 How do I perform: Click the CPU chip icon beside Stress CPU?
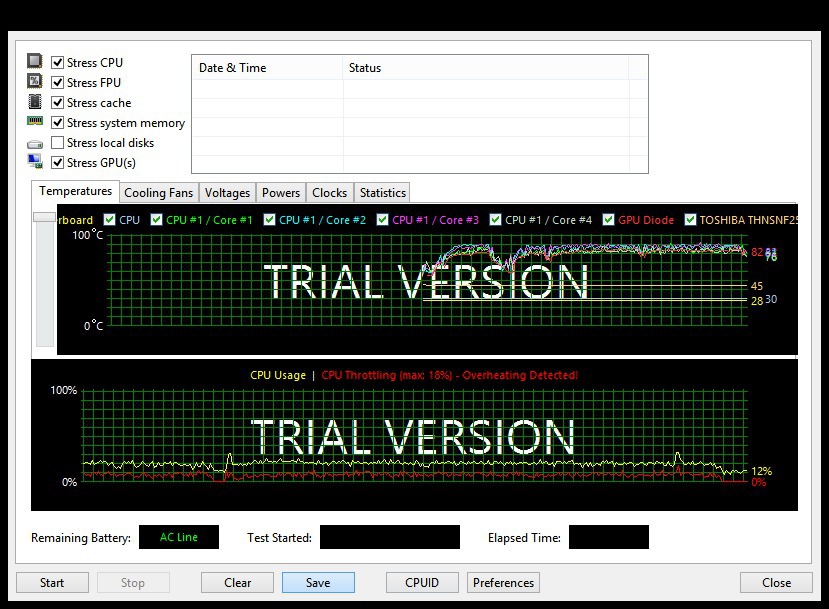pos(34,61)
